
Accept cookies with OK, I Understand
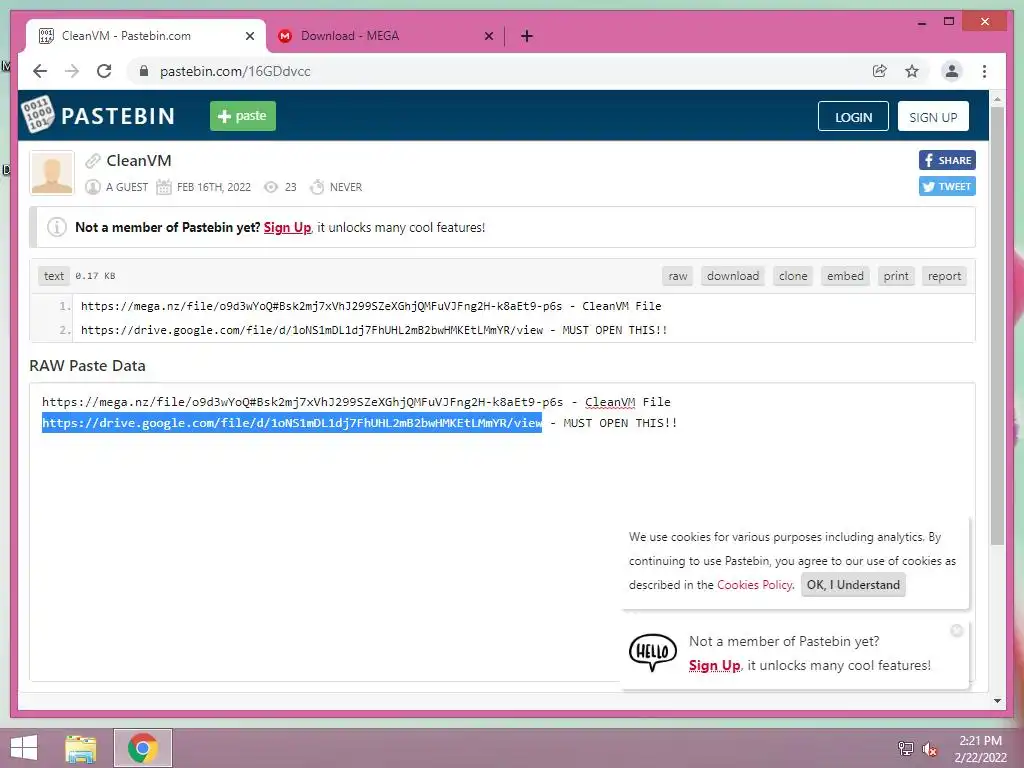tap(853, 584)
